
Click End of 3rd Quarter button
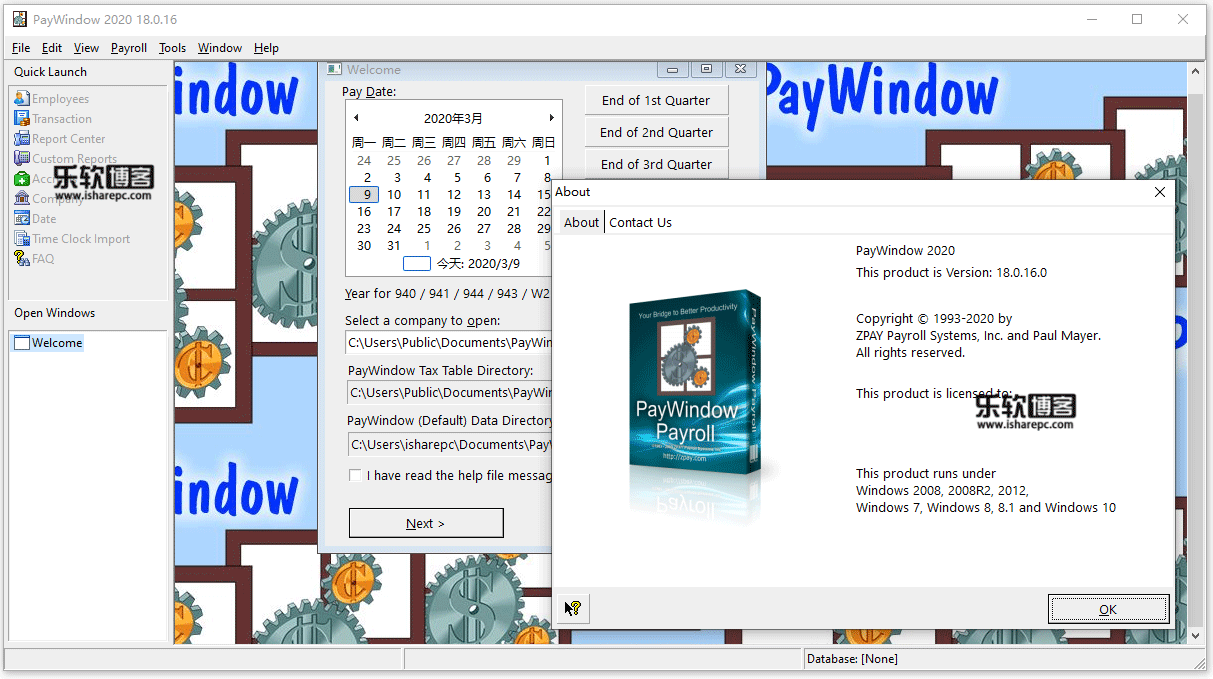[656, 164]
